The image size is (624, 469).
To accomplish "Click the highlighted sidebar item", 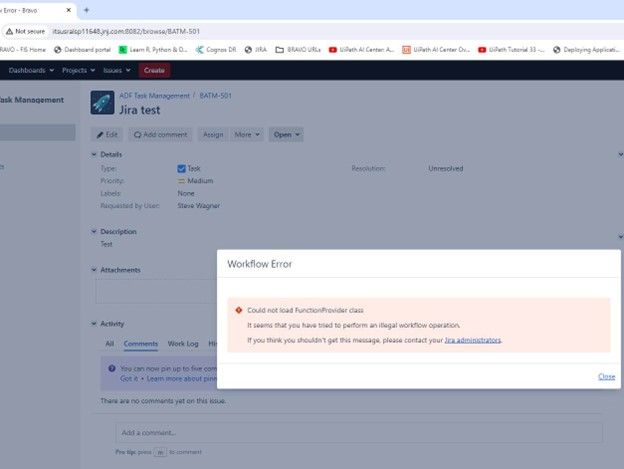I will (37, 132).
